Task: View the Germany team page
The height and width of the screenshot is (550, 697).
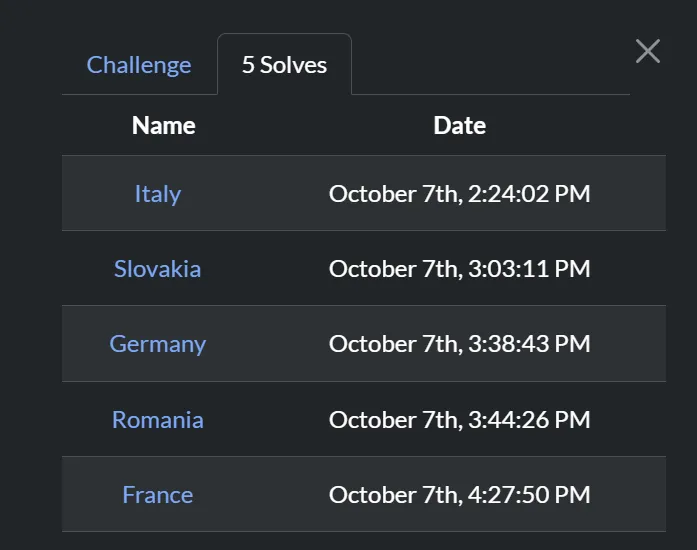Action: click(x=158, y=344)
